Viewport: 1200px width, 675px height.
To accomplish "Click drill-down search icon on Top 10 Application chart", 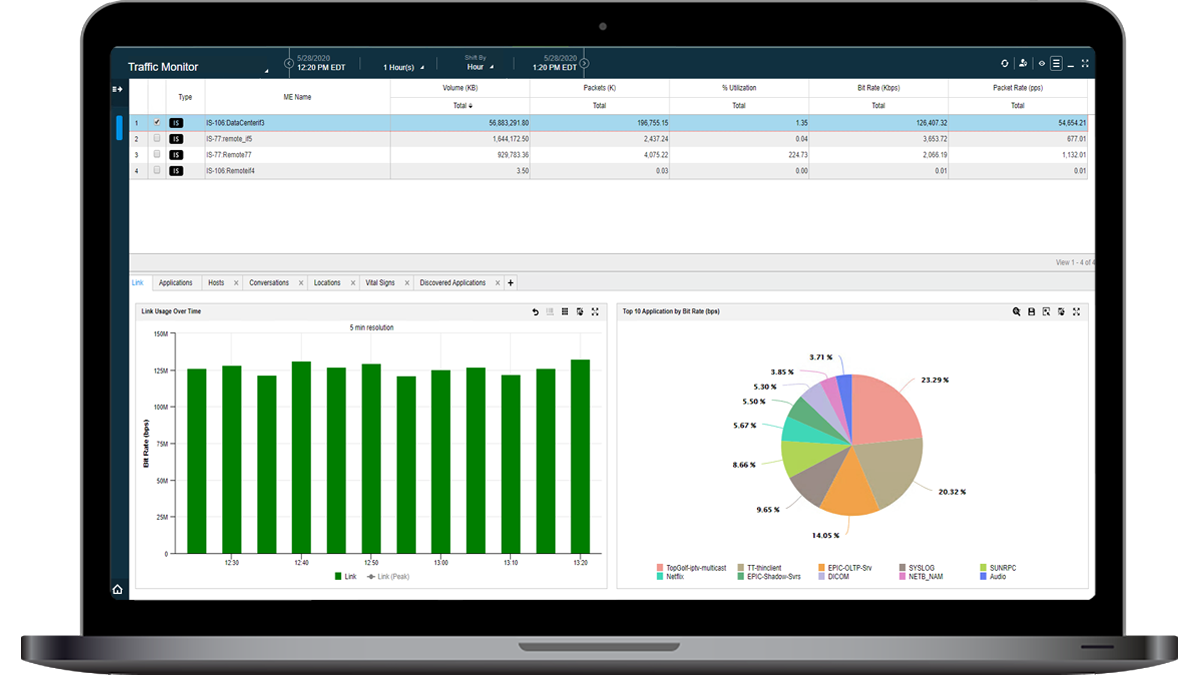I will point(1046,312).
